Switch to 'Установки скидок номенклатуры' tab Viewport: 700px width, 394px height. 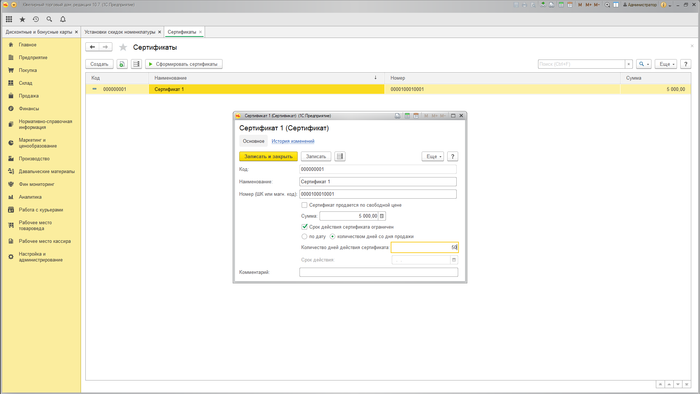pyautogui.click(x=120, y=32)
